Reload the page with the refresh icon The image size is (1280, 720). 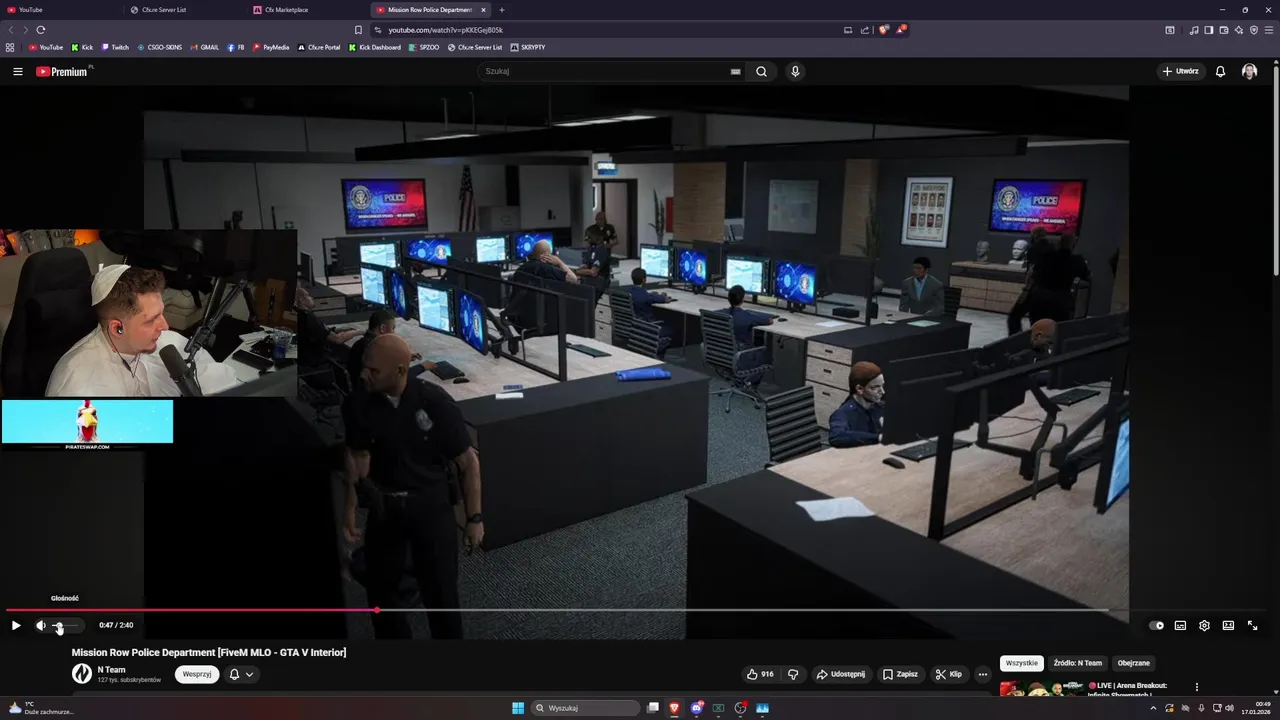(41, 30)
